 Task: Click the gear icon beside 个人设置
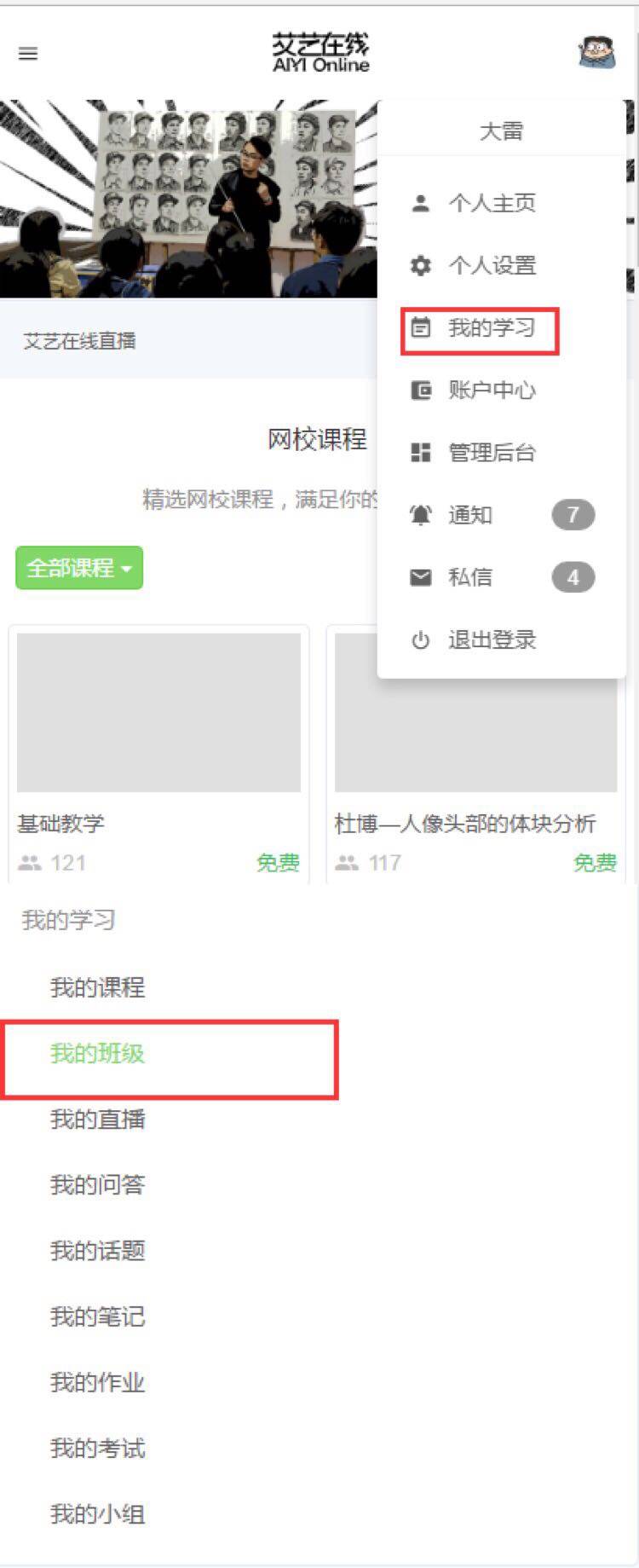pos(421,265)
